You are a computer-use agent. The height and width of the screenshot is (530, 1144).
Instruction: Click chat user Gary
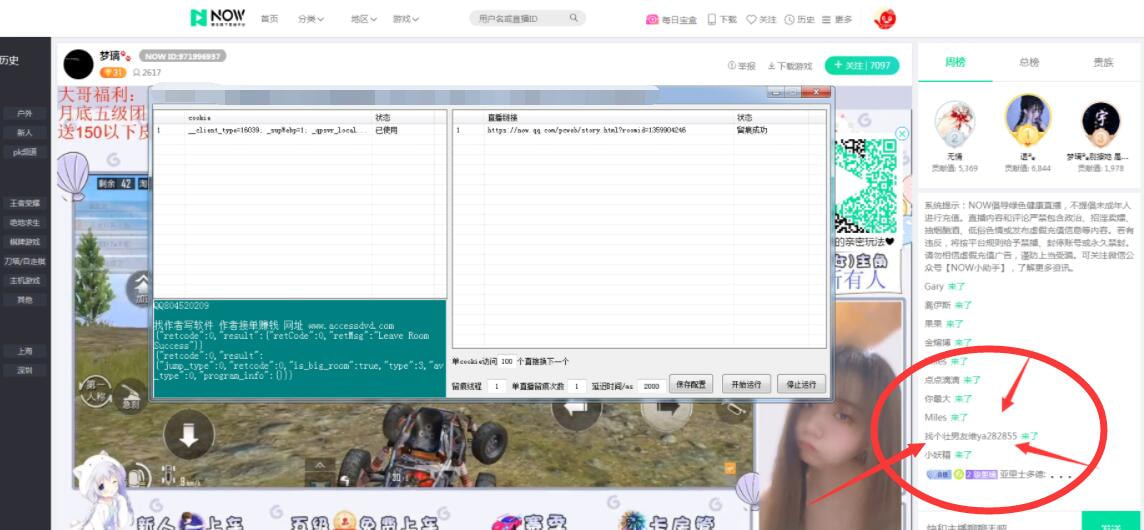tap(934, 287)
